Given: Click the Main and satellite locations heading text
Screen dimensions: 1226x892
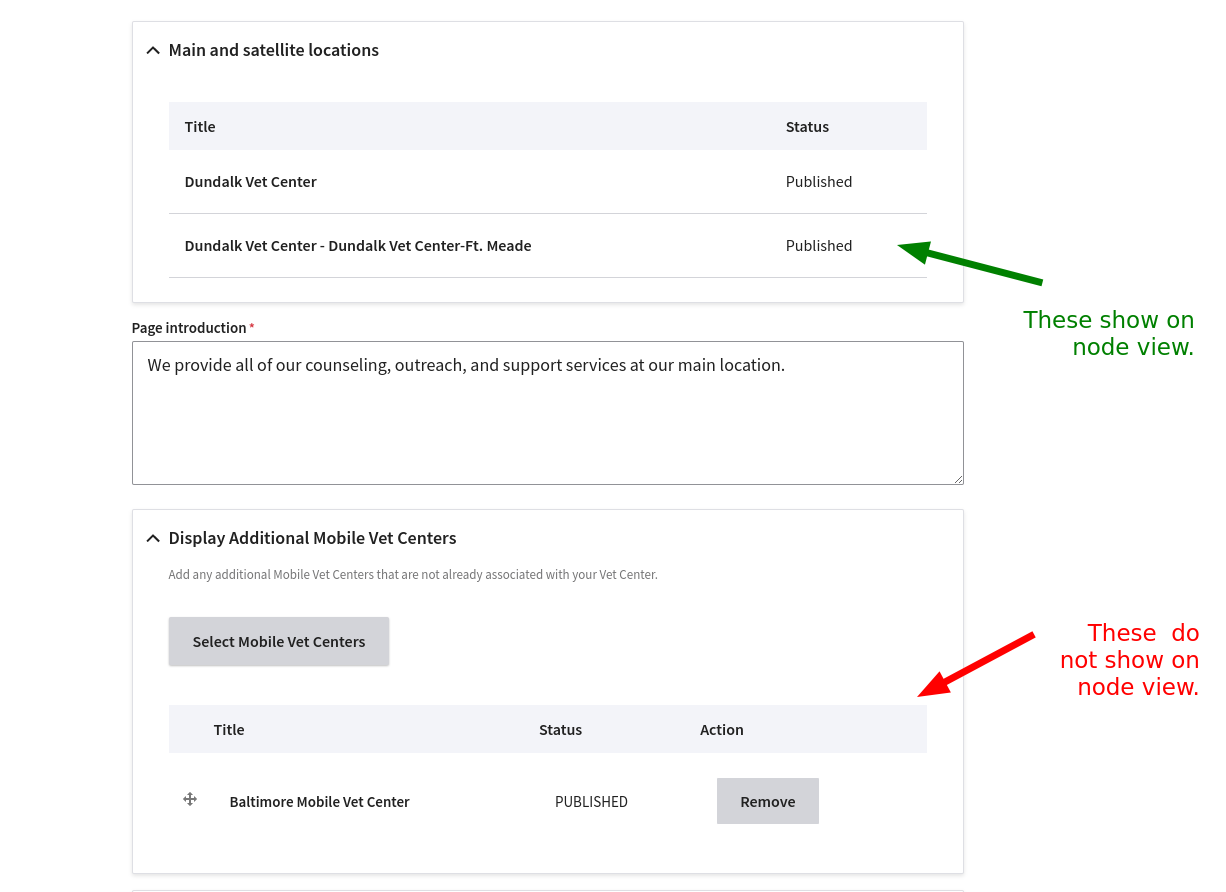Looking at the screenshot, I should 274,50.
